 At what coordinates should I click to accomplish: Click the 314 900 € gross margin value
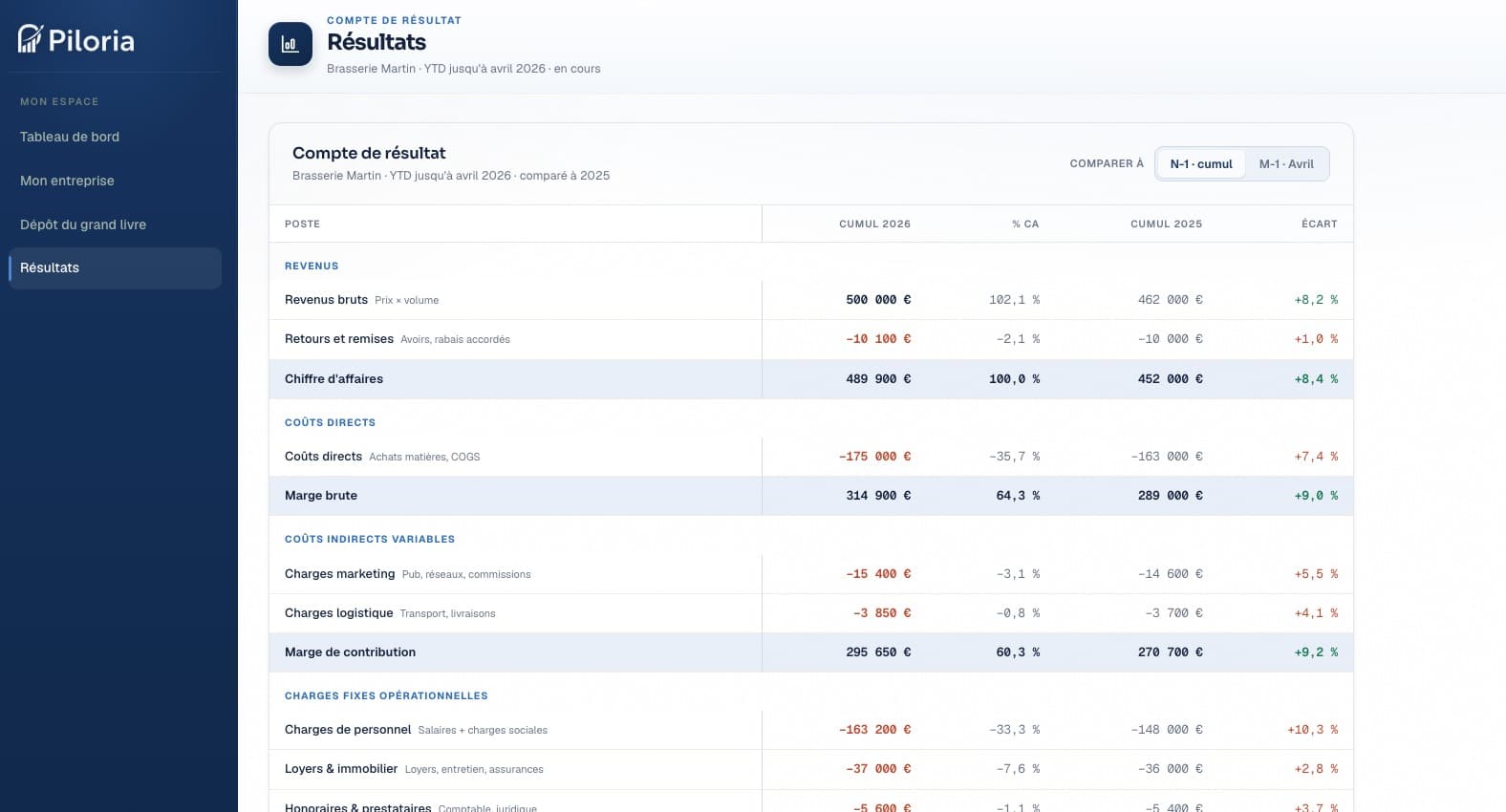878,496
